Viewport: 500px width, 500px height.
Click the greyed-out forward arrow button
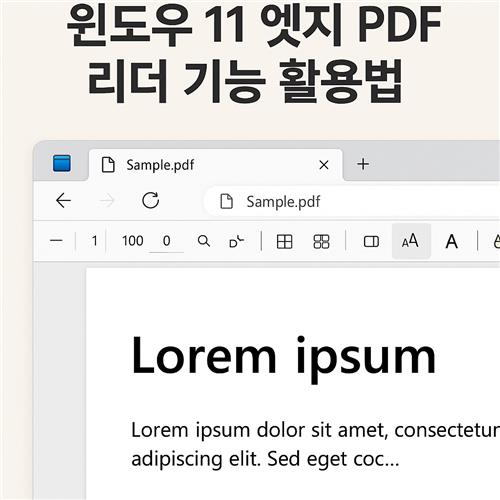[107, 201]
